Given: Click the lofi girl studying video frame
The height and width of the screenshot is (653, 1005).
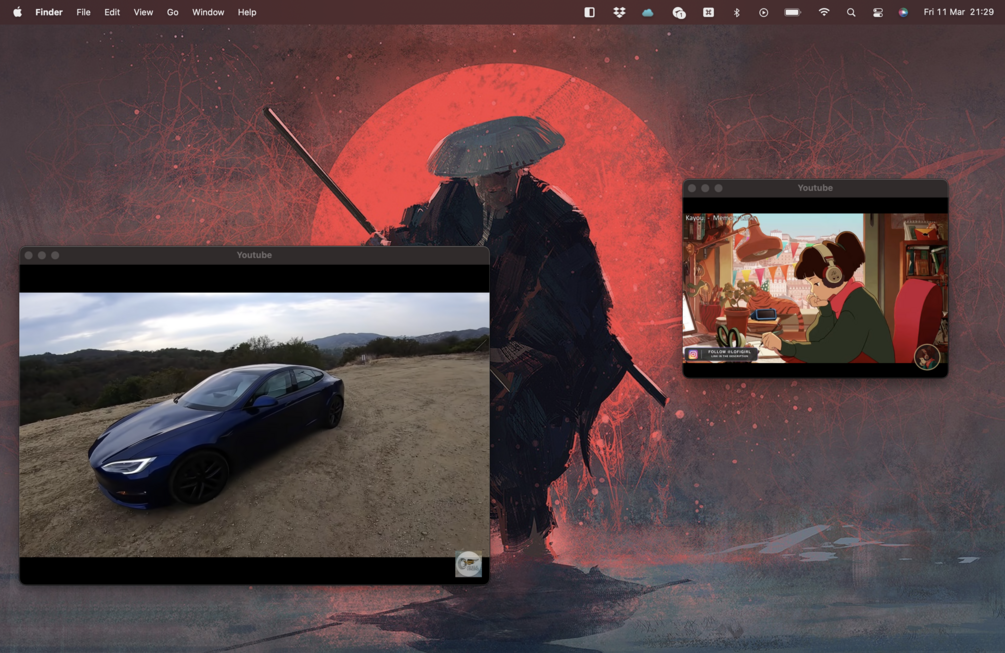Looking at the screenshot, I should click(x=815, y=288).
